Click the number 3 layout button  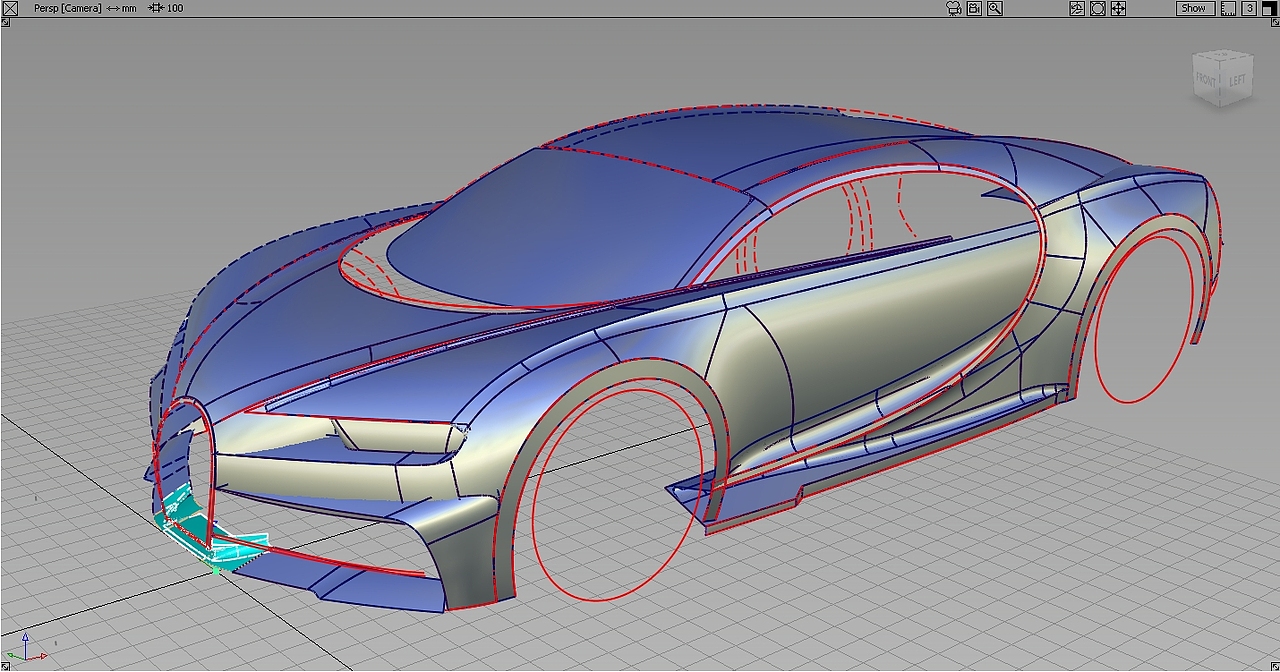pyautogui.click(x=1250, y=8)
